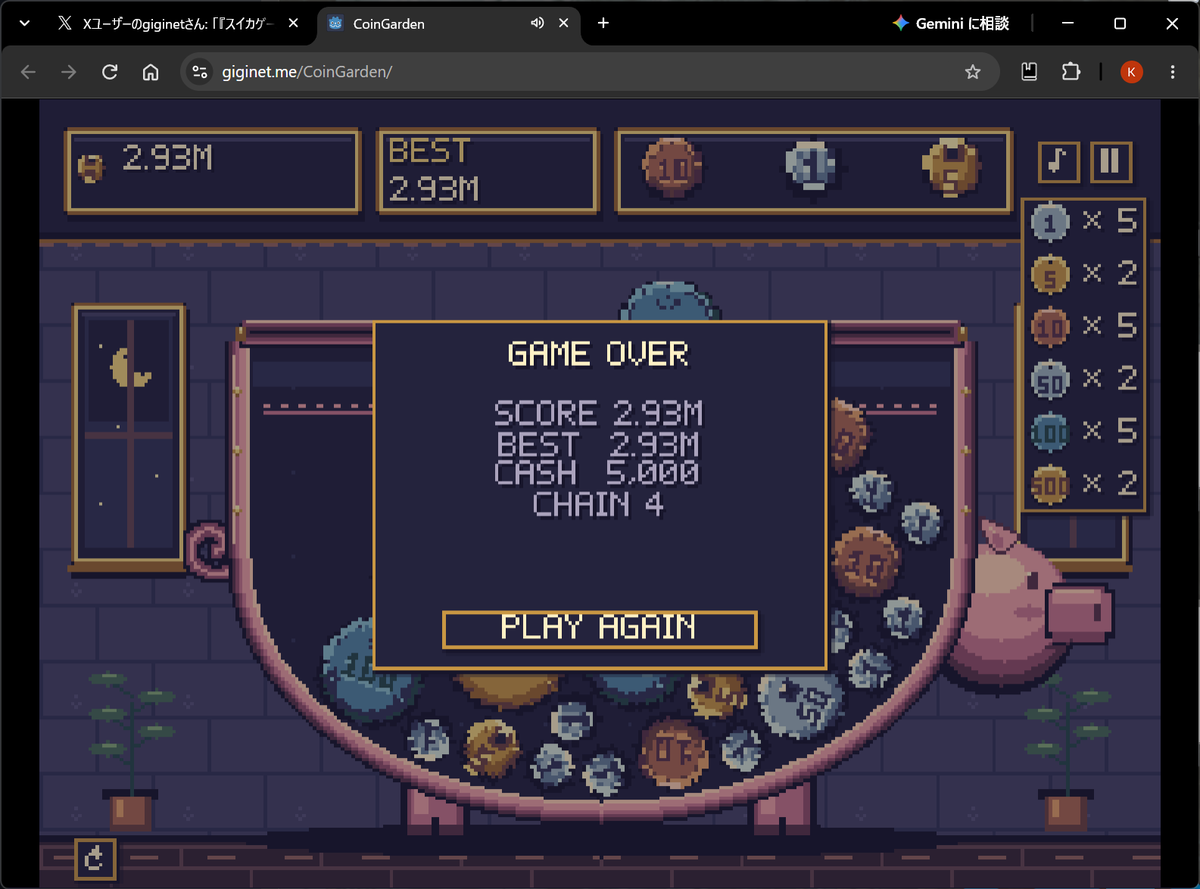1200x889 pixels.
Task: Click the restart icon at bottom left
Action: click(96, 859)
